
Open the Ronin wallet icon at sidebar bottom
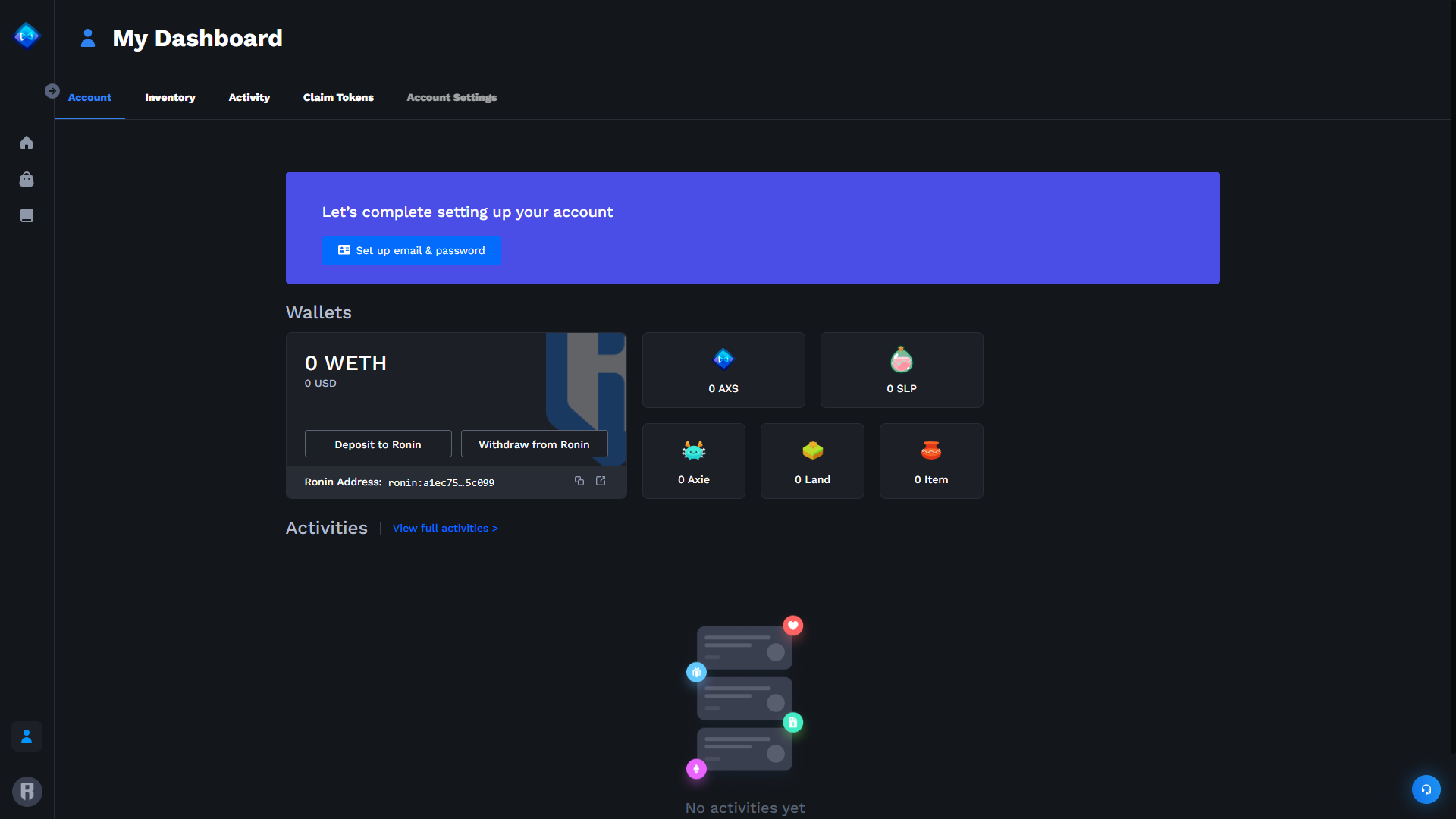click(x=27, y=792)
